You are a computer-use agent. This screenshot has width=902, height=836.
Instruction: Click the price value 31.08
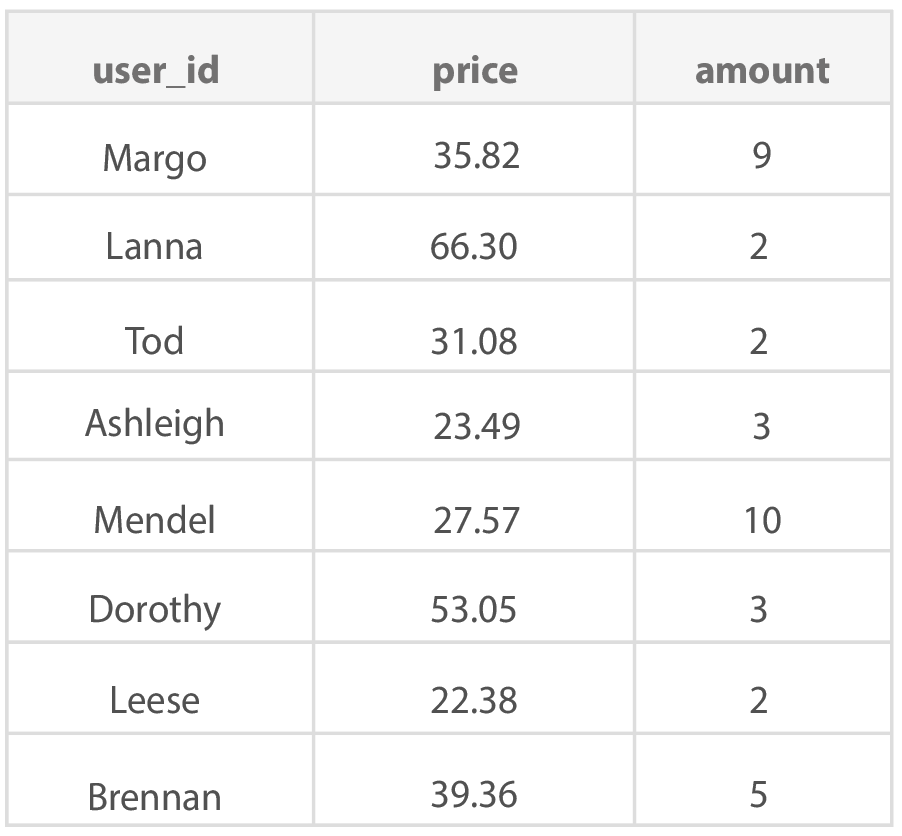coord(474,341)
